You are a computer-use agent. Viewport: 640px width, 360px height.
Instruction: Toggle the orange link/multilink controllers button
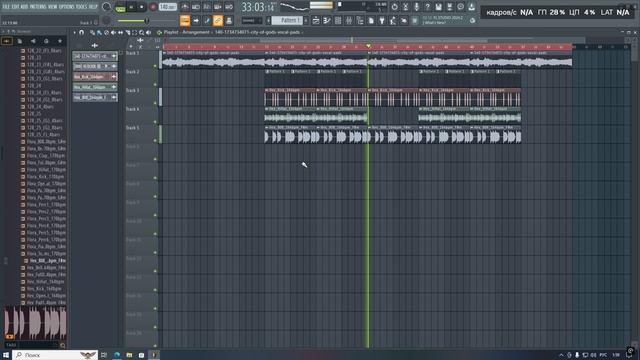click(218, 20)
